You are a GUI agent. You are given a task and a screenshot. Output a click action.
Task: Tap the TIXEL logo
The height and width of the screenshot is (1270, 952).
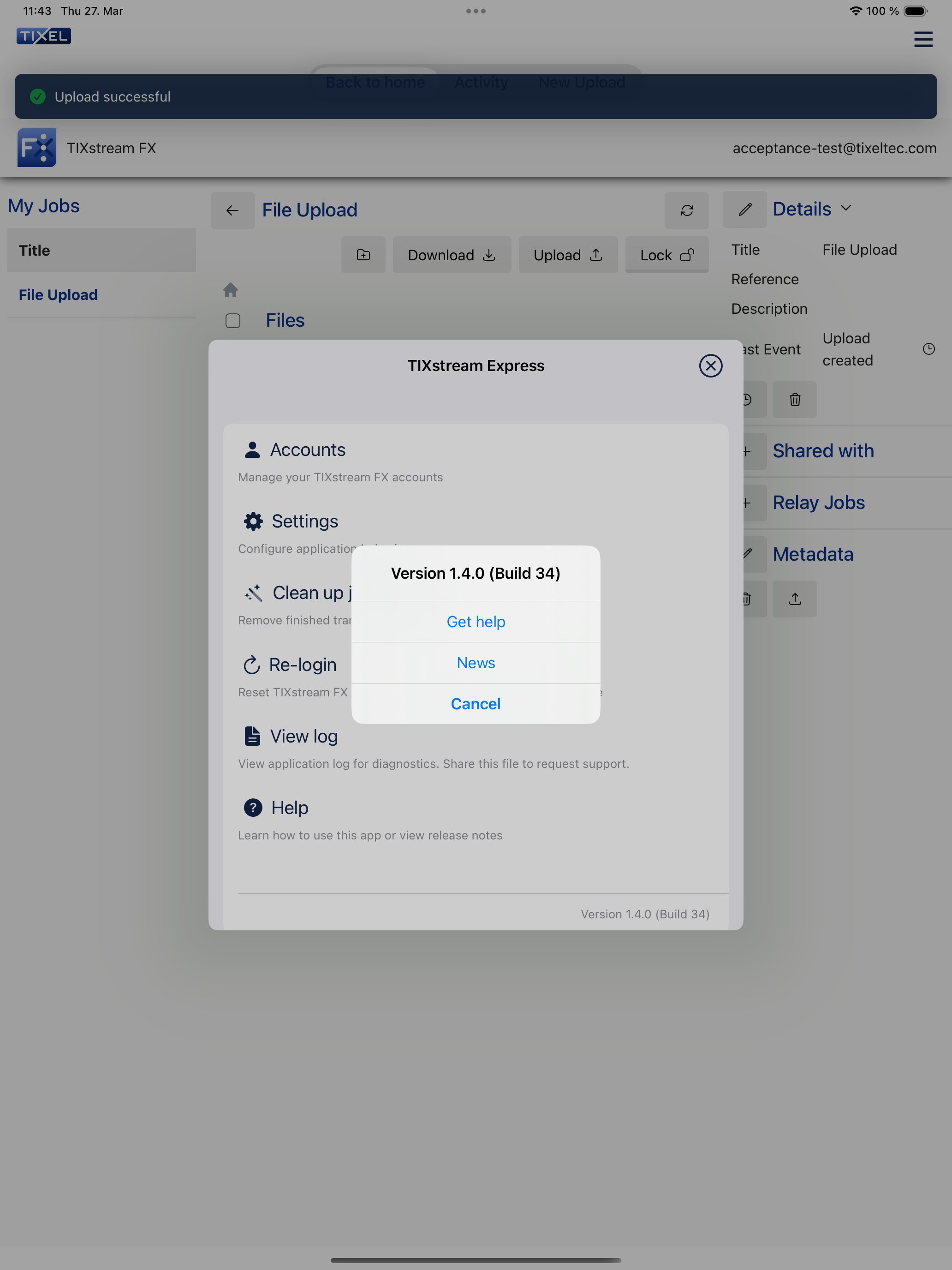coord(44,36)
